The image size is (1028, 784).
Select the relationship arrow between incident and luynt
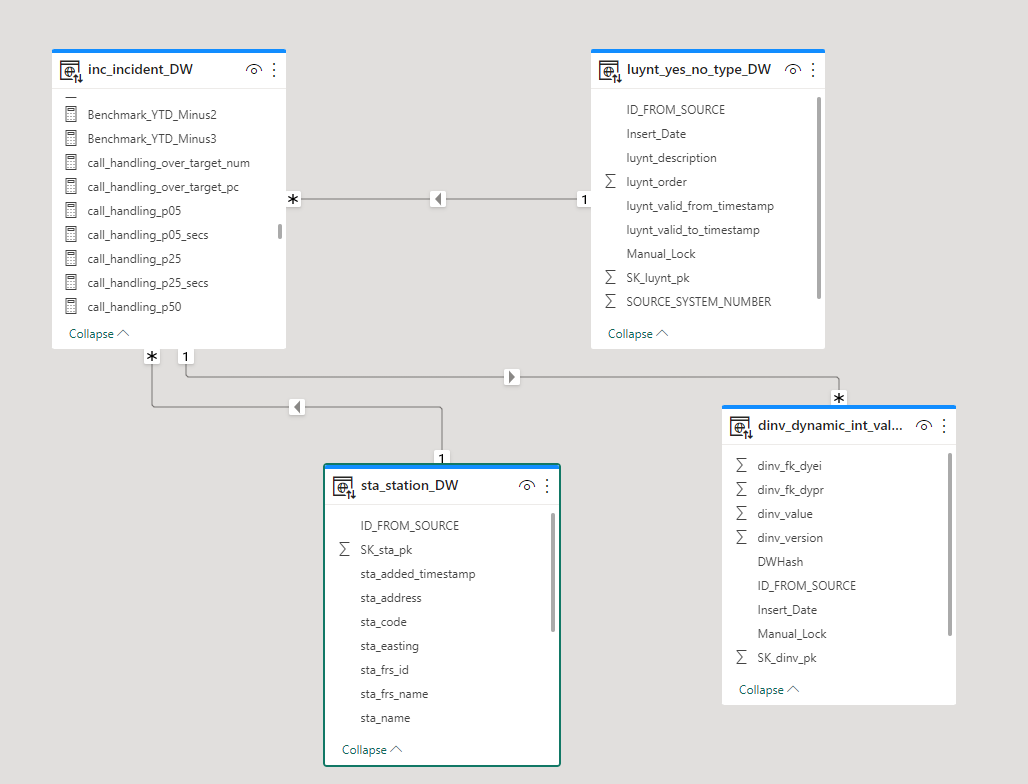(438, 199)
